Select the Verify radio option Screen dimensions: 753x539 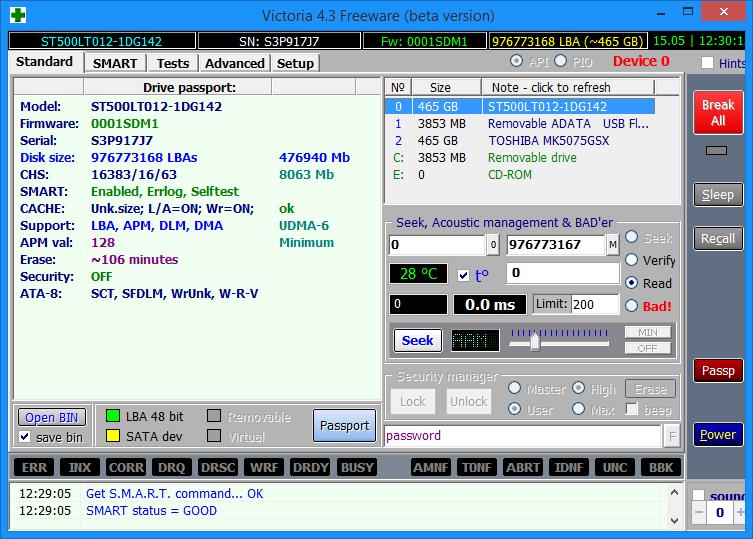(x=632, y=260)
